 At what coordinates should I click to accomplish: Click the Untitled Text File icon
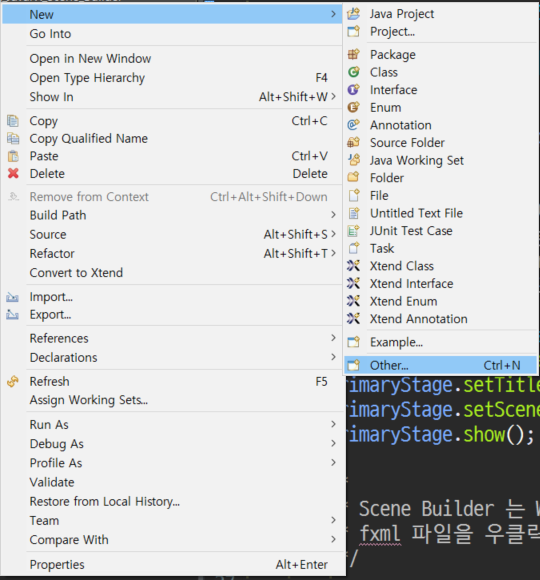[x=354, y=213]
